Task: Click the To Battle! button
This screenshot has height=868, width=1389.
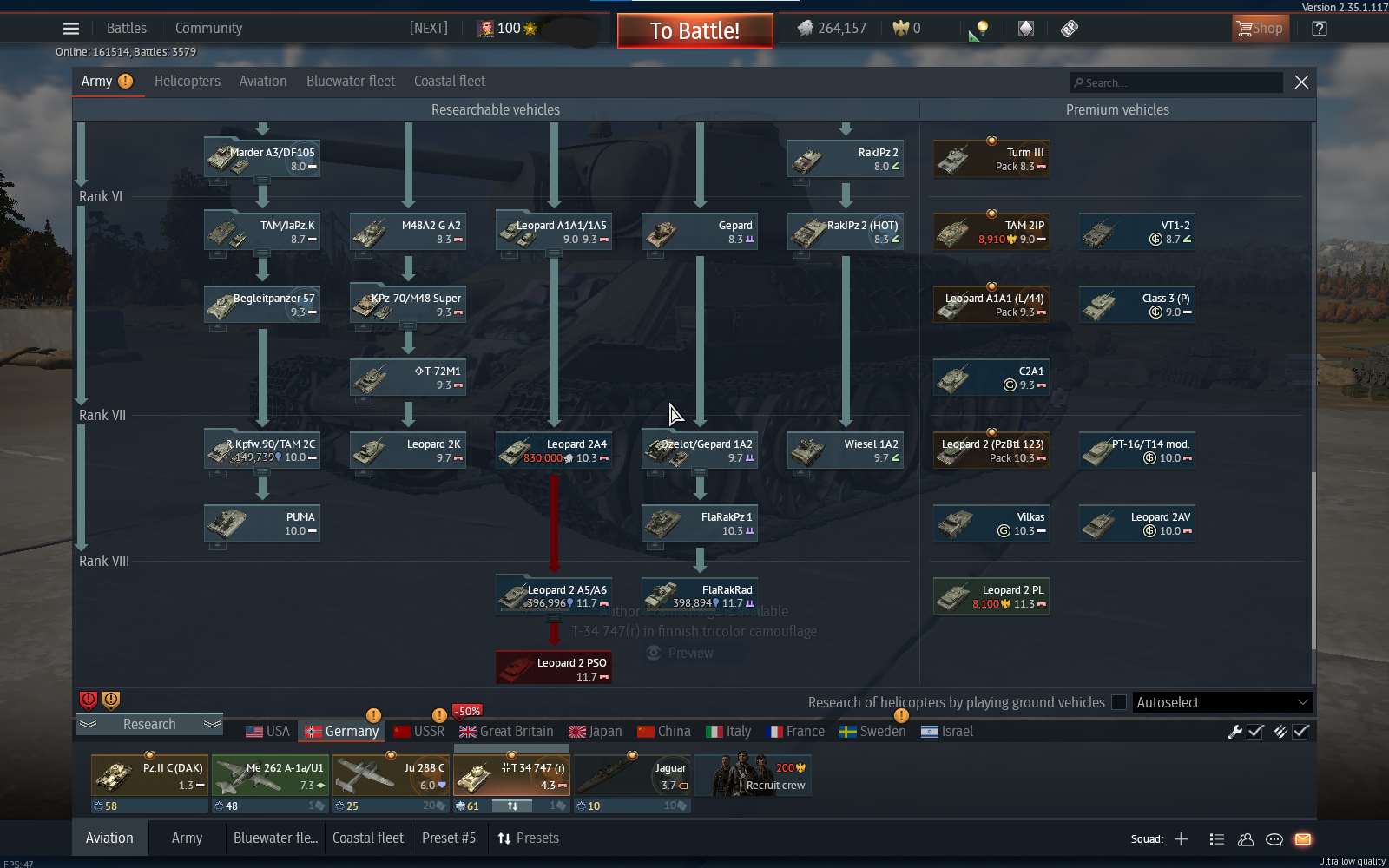Action: click(x=695, y=31)
